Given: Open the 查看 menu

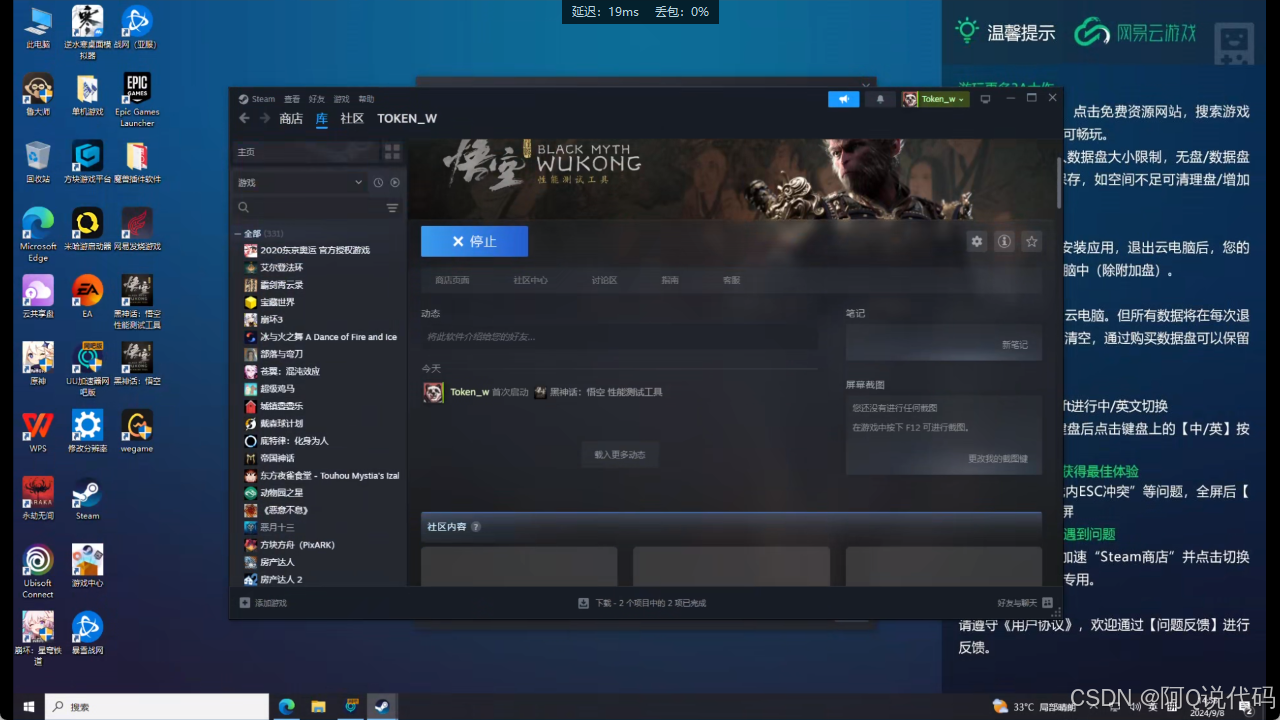Looking at the screenshot, I should coord(291,99).
